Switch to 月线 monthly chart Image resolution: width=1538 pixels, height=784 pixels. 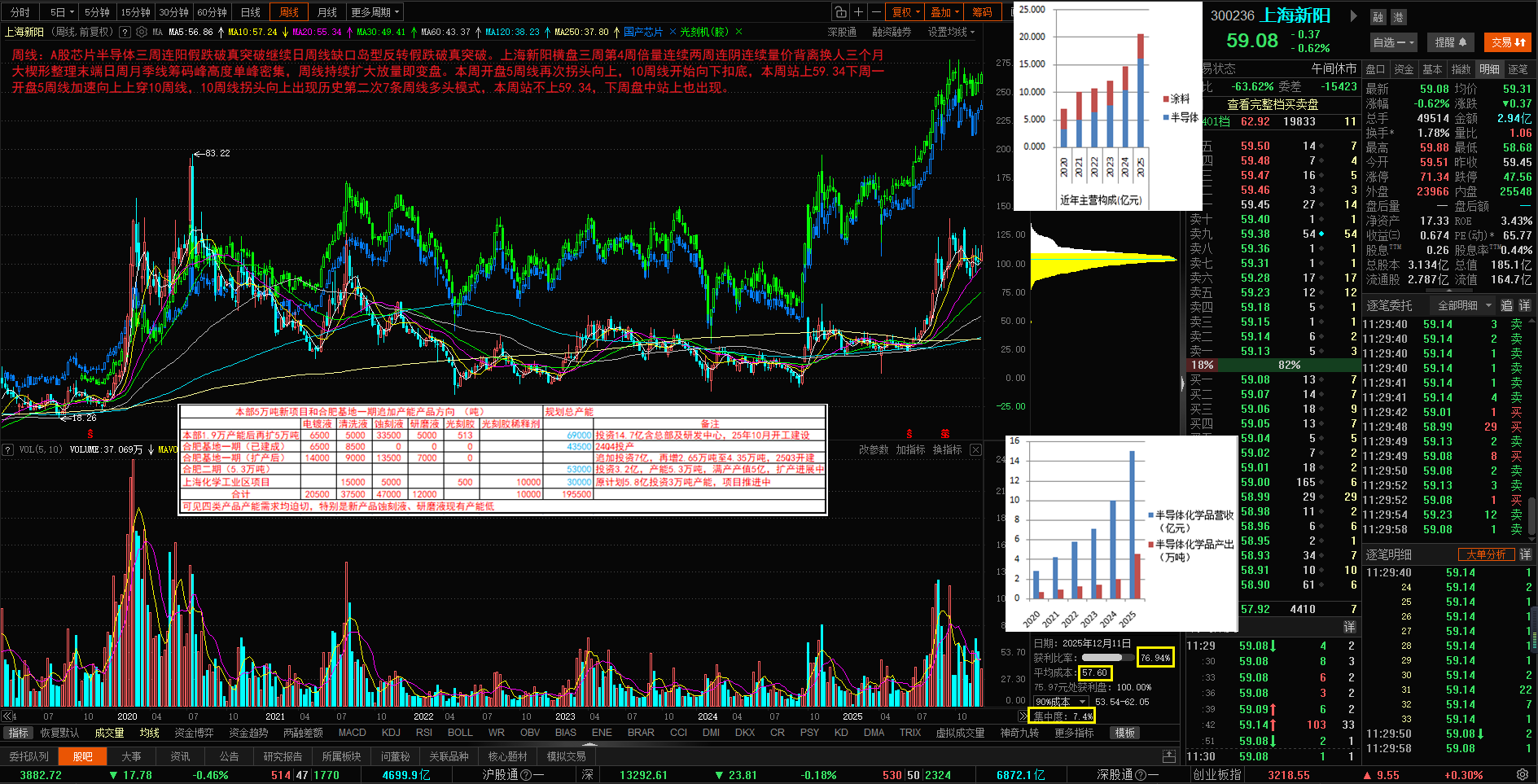[327, 12]
